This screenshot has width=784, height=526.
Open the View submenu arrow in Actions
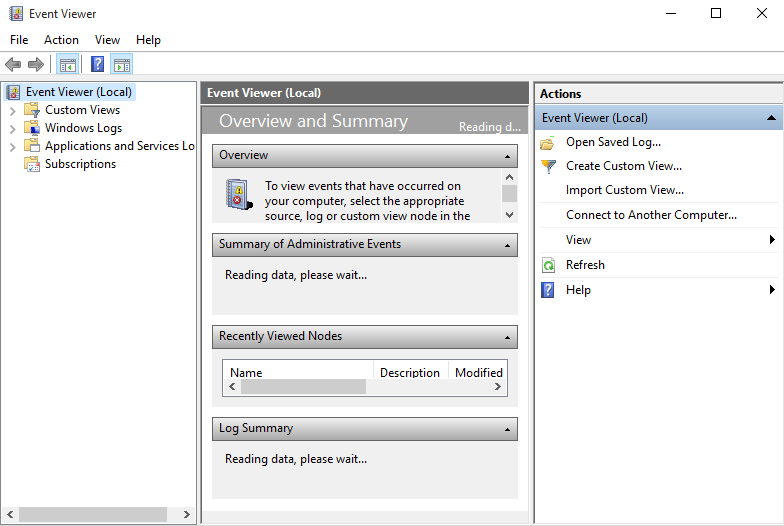772,240
